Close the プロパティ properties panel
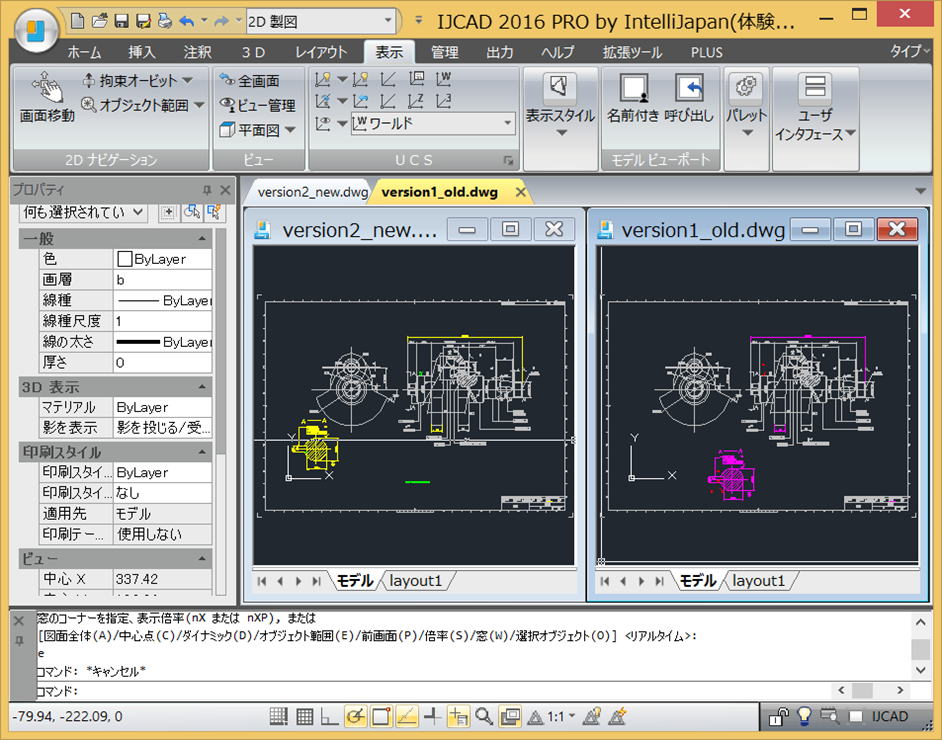 pyautogui.click(x=225, y=190)
